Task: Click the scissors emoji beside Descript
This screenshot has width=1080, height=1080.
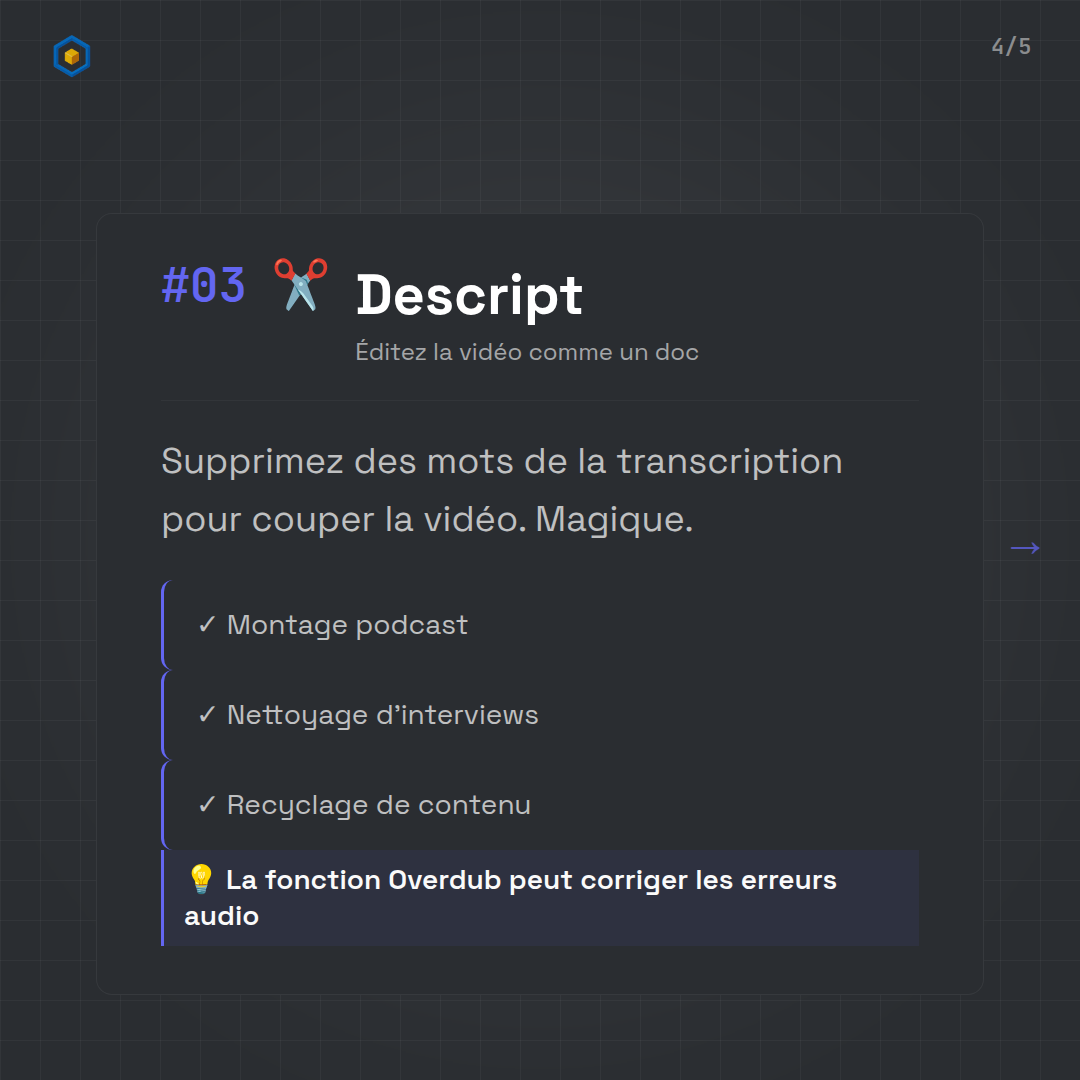Action: (x=301, y=285)
